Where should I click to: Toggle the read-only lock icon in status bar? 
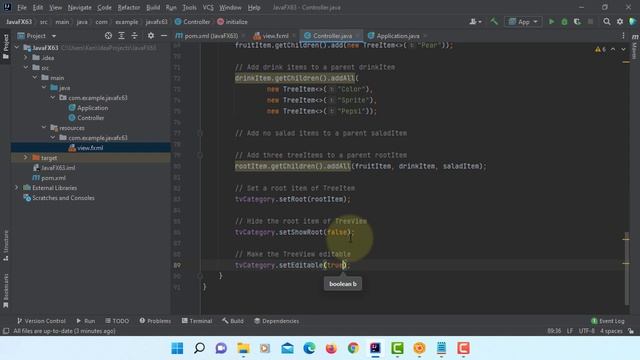[x=631, y=331]
